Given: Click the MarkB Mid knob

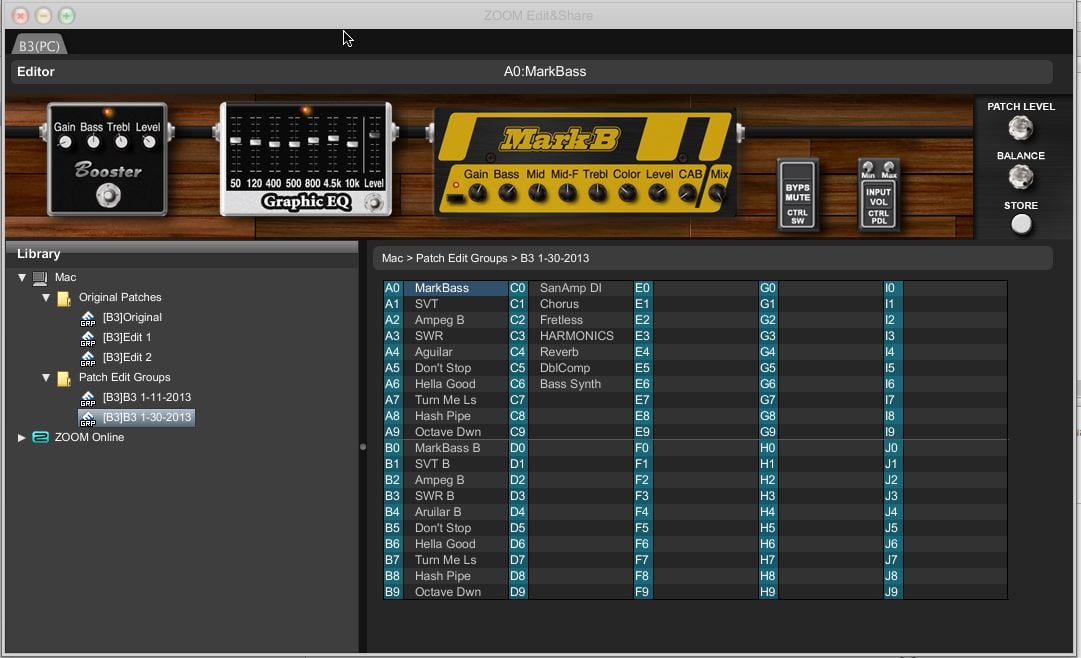Looking at the screenshot, I should [537, 194].
